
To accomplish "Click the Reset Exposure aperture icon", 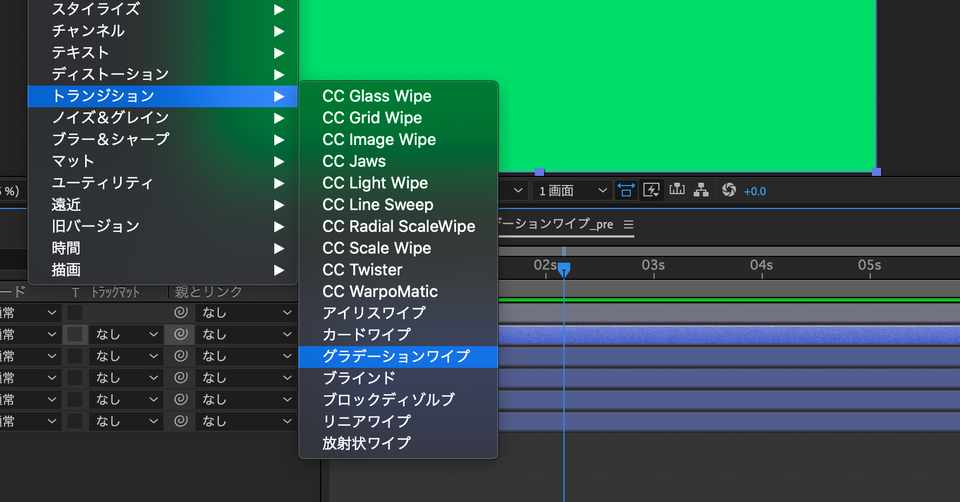I will (728, 190).
